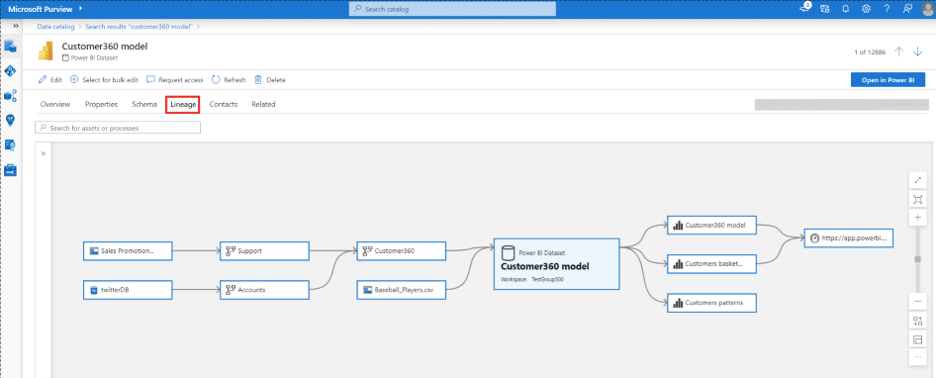
Task: Expand the Microsoft Purview title arrow
Action: coord(80,9)
